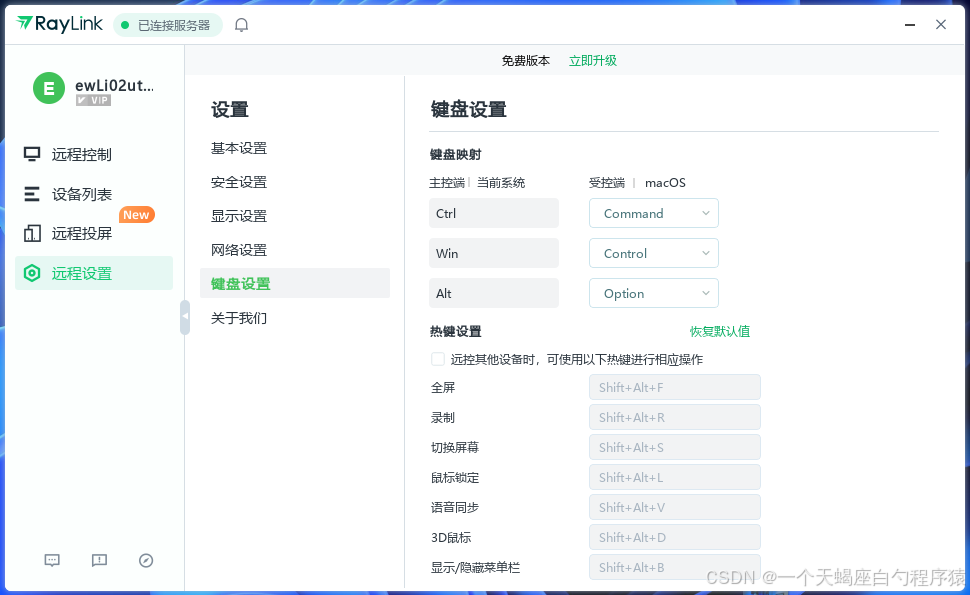This screenshot has width=970, height=595.
Task: Click the feedback exclamation icon at bottom
Action: click(99, 560)
